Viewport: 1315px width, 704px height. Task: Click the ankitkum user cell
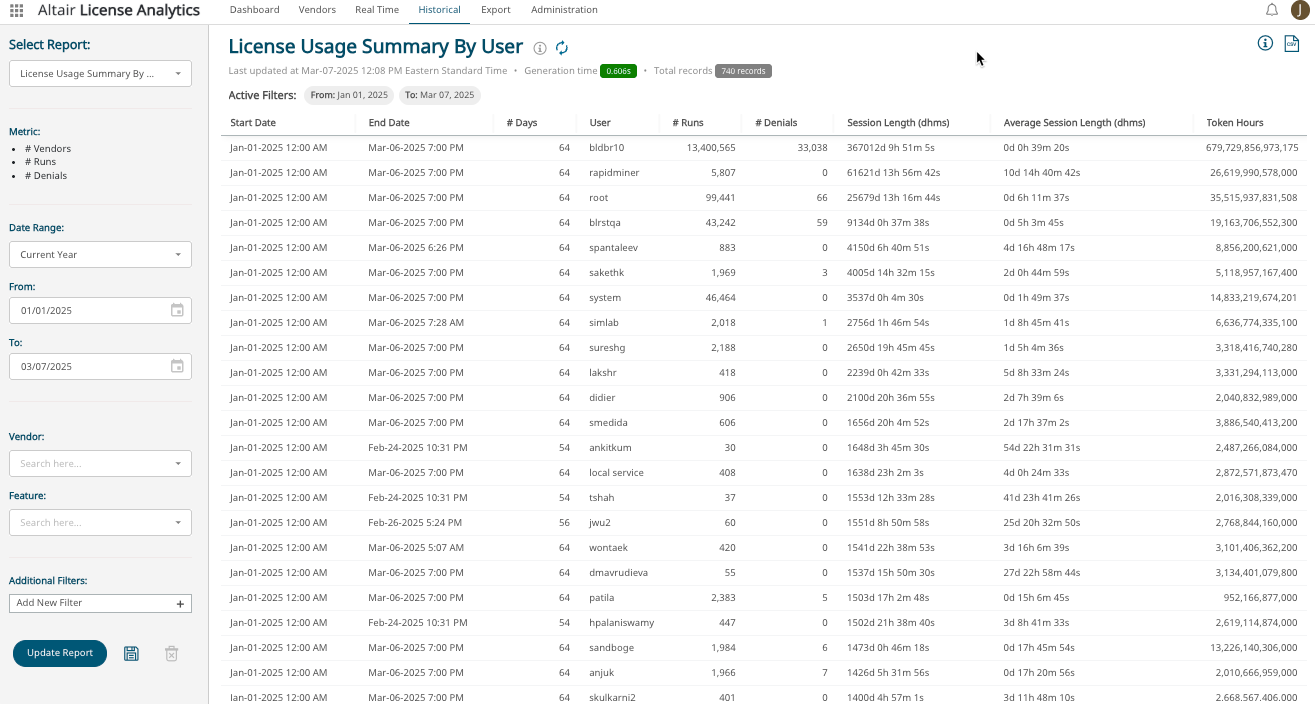pos(610,448)
